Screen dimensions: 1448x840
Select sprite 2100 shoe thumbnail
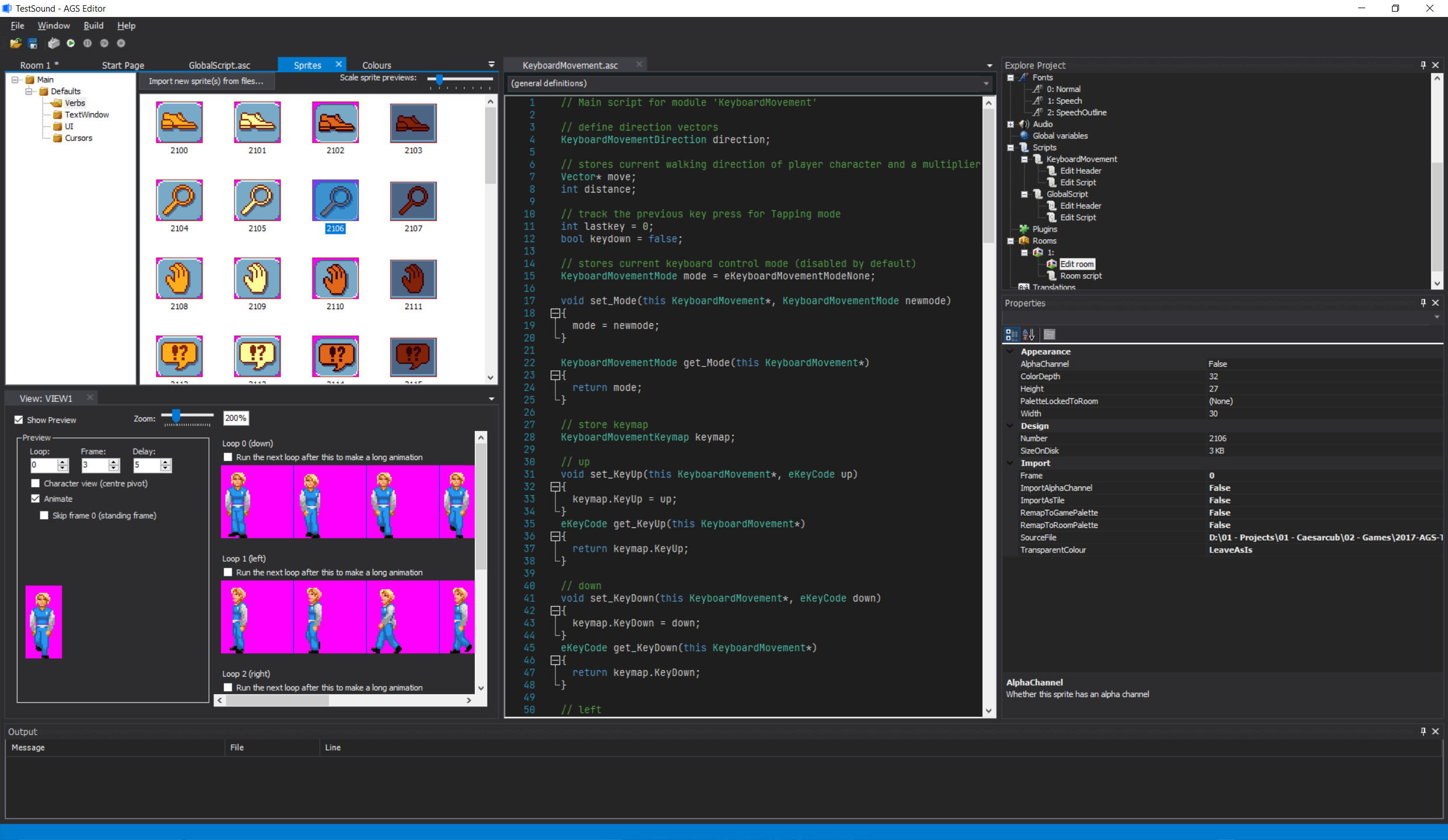[x=179, y=122]
